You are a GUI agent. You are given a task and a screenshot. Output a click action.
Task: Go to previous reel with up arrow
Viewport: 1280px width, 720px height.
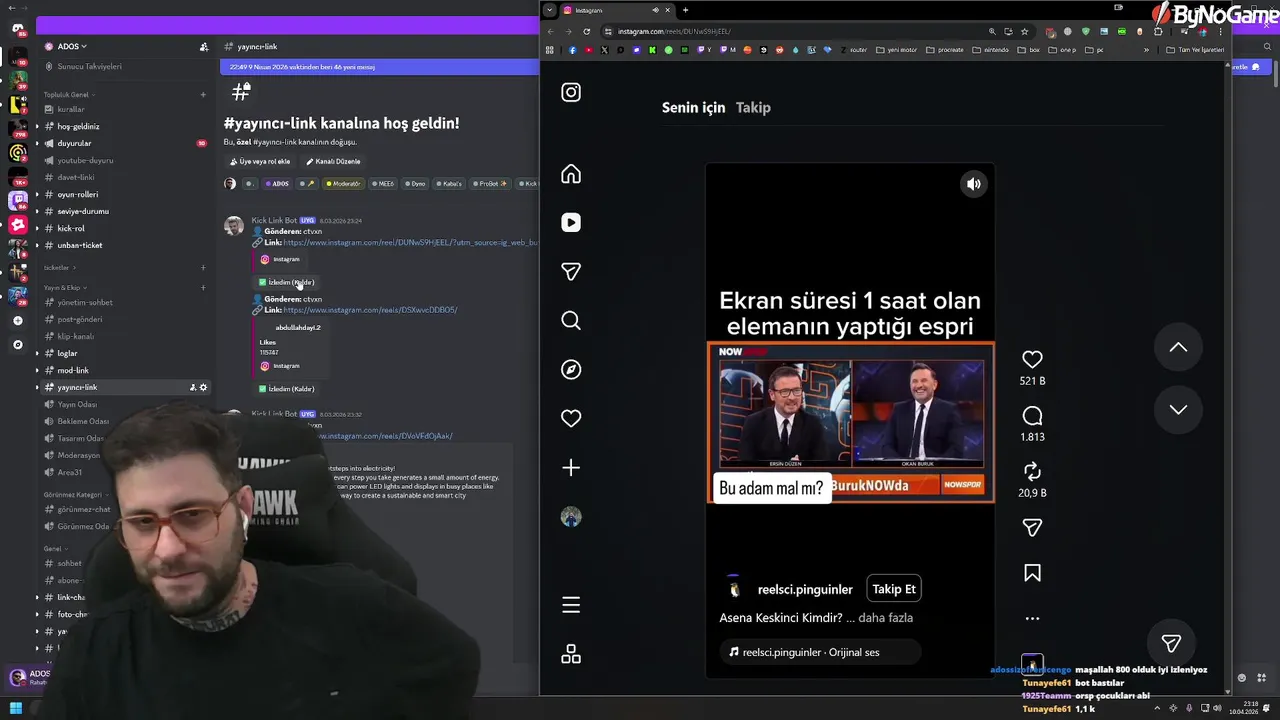pos(1178,347)
